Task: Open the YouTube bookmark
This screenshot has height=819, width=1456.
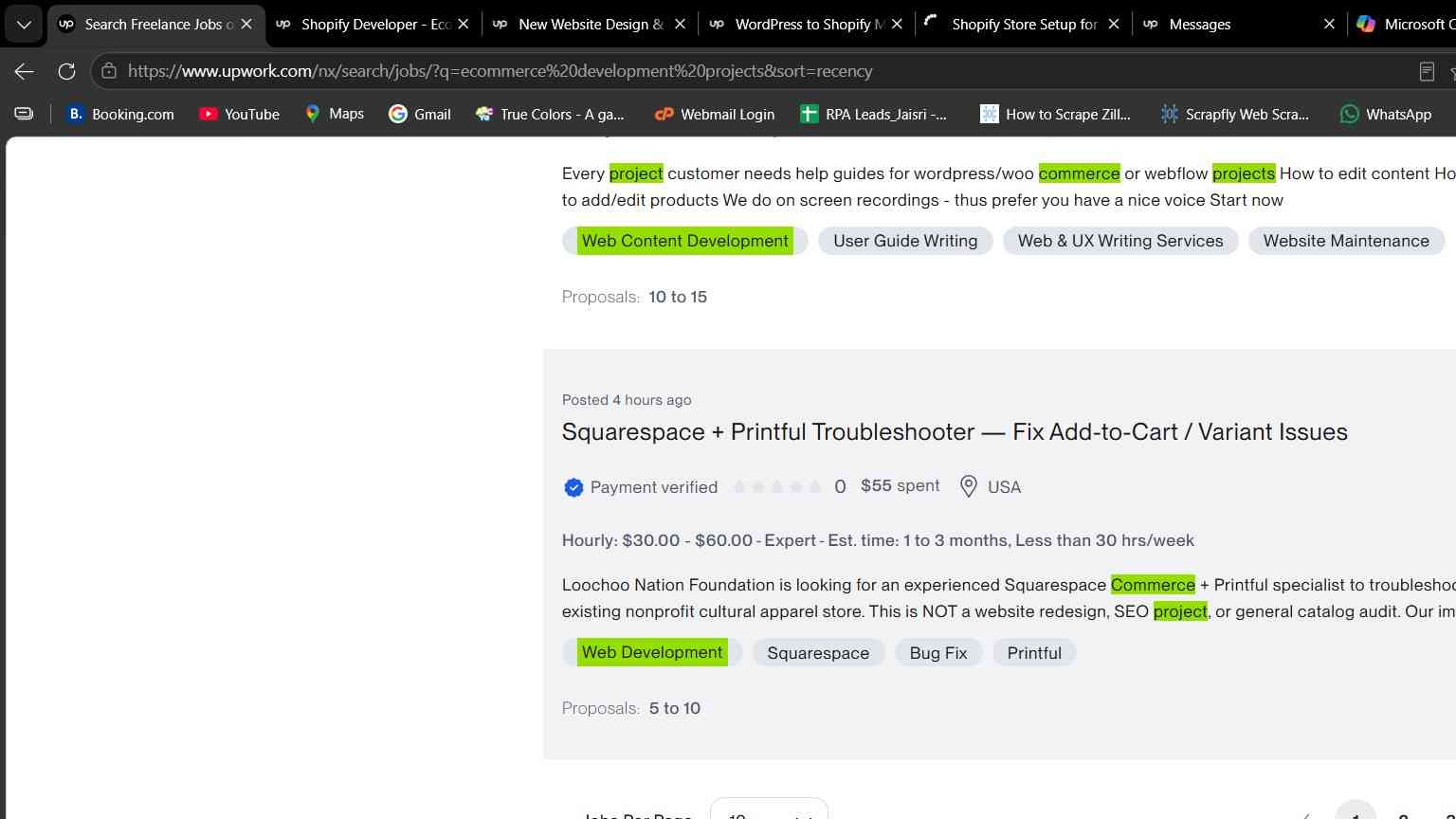Action: click(x=239, y=114)
